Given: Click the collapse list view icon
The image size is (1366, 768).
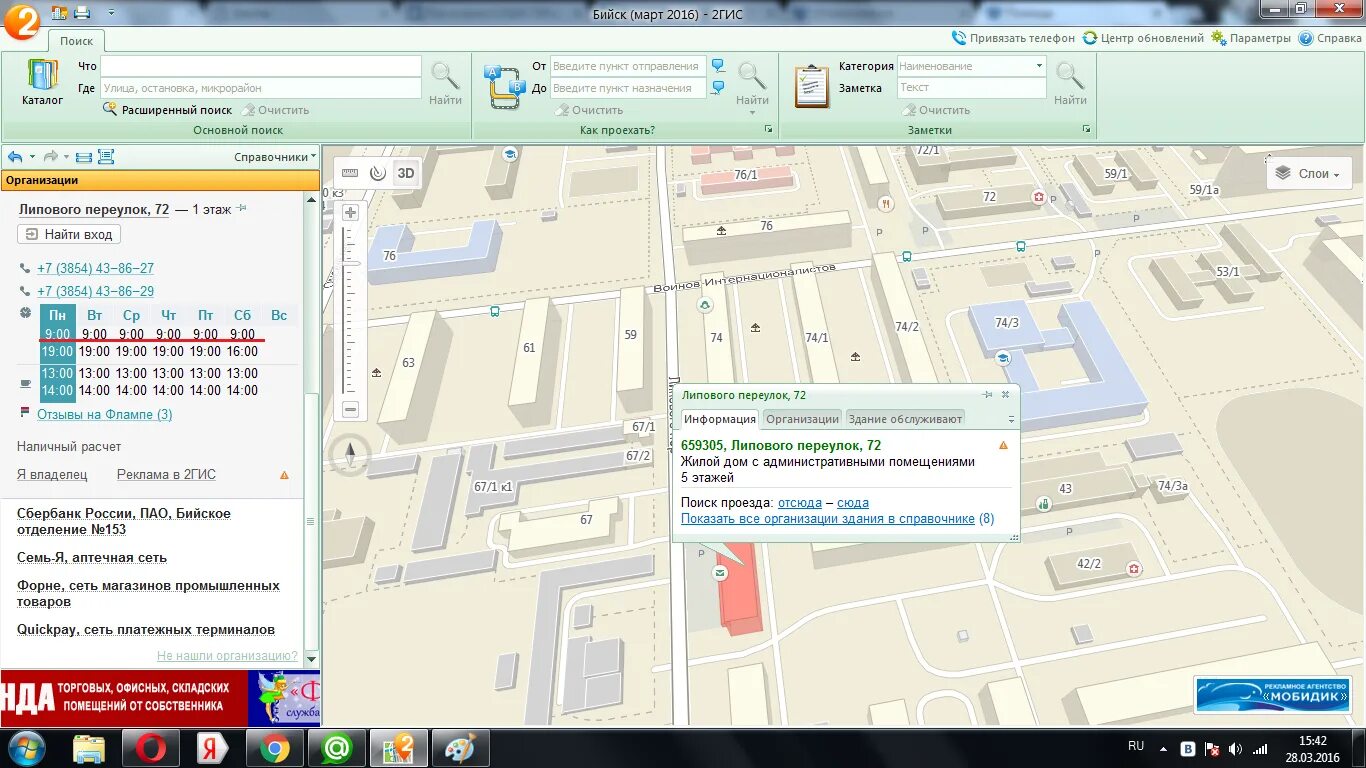Looking at the screenshot, I should (x=84, y=157).
